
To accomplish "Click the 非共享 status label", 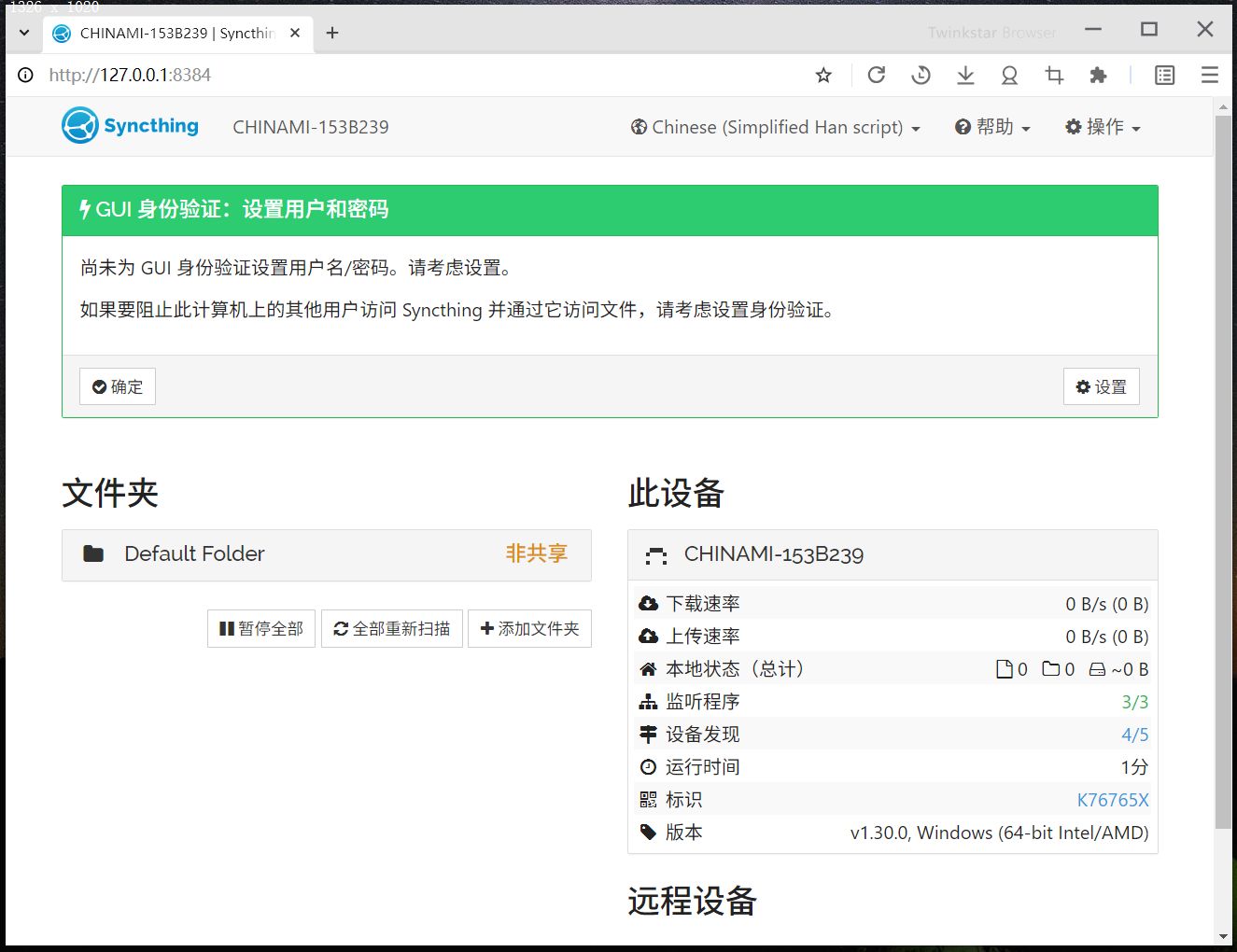I will [537, 553].
